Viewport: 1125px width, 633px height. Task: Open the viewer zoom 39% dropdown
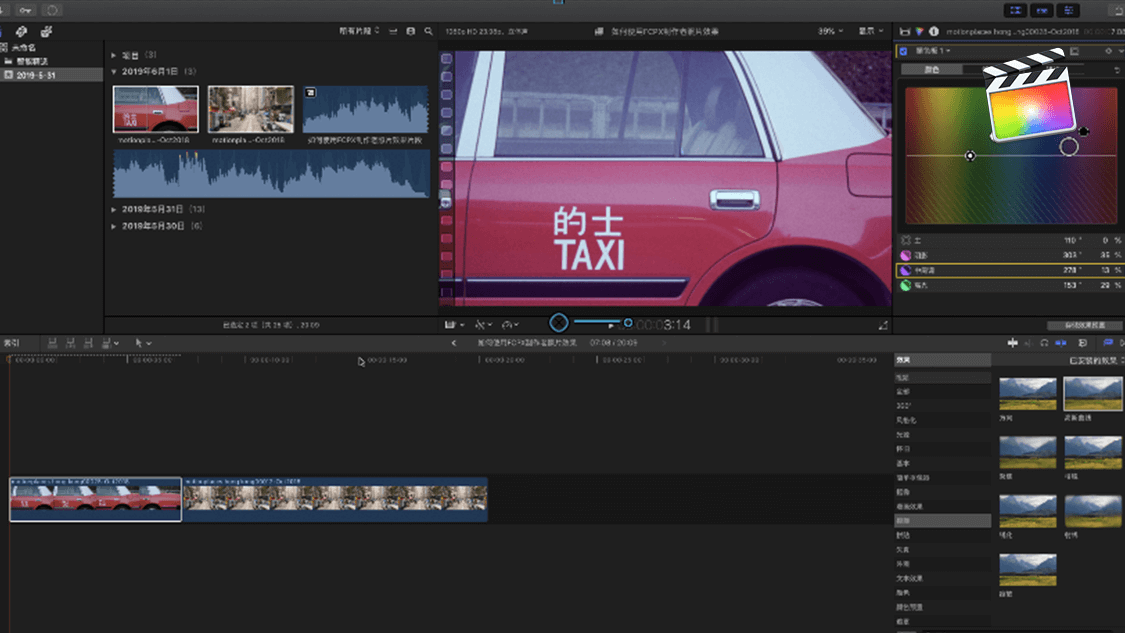point(830,32)
